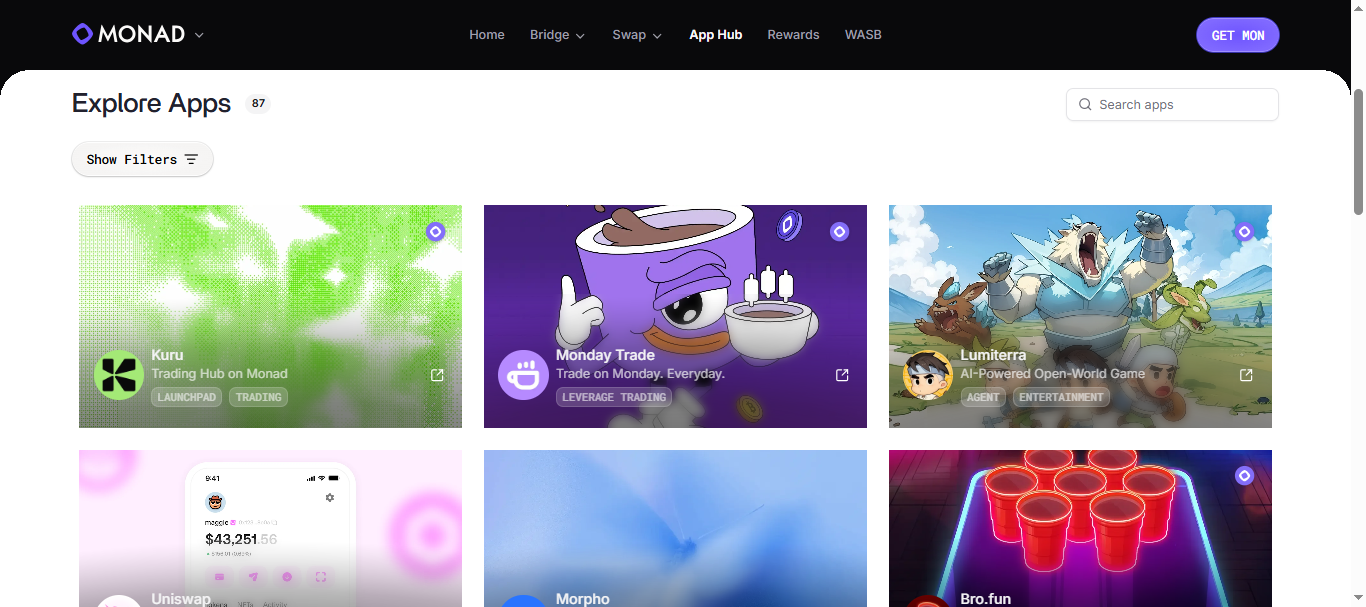Open the dropdown chevron beside Monad logo

199,35
